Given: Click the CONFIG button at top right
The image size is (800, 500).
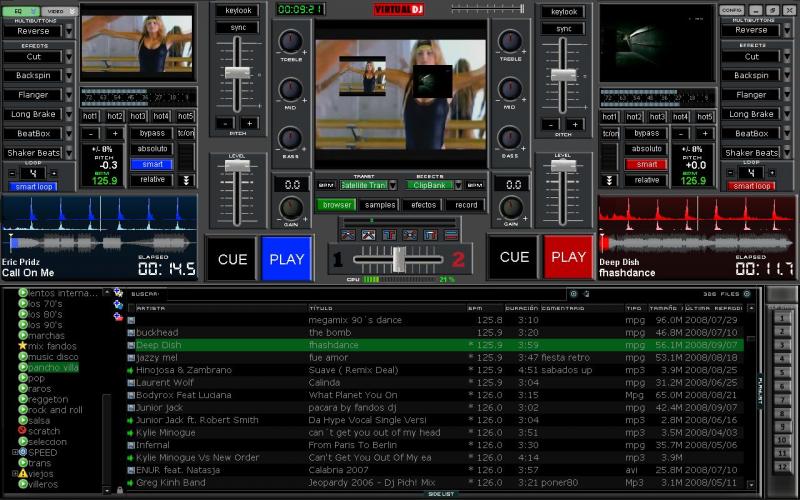Looking at the screenshot, I should (731, 9).
